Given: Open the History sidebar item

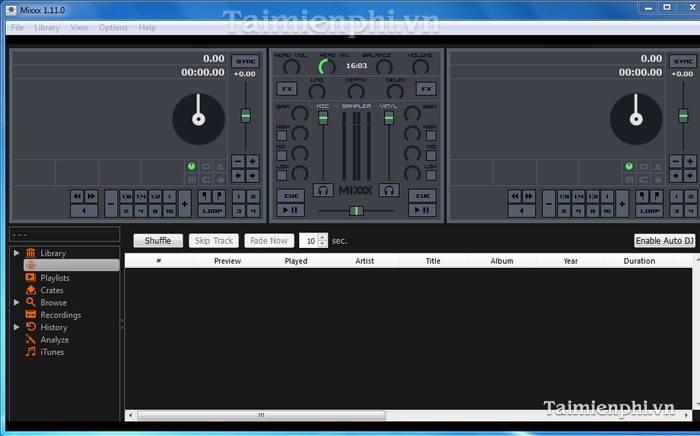Looking at the screenshot, I should pos(54,327).
